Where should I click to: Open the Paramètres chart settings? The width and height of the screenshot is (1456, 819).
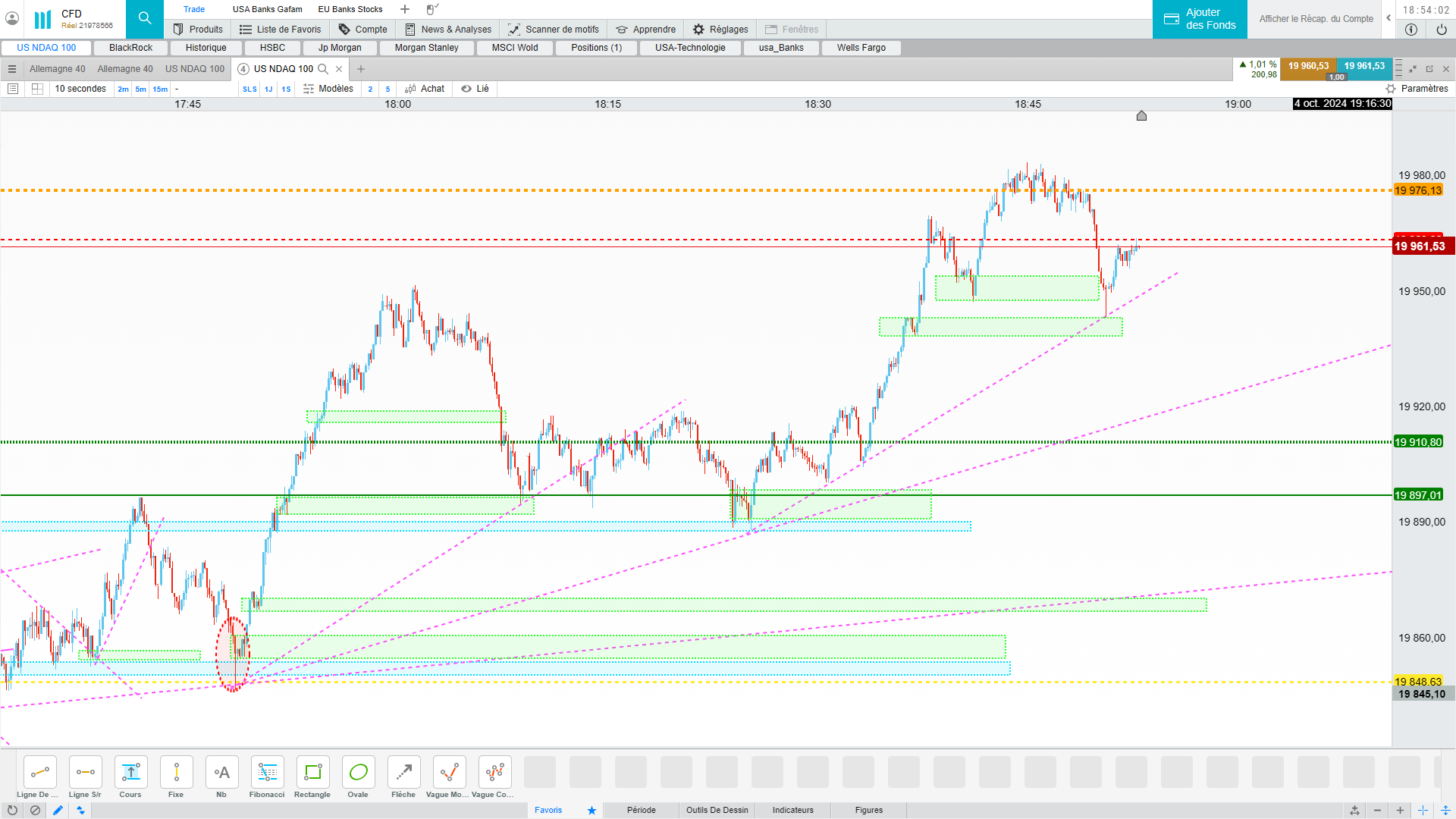[x=1417, y=89]
